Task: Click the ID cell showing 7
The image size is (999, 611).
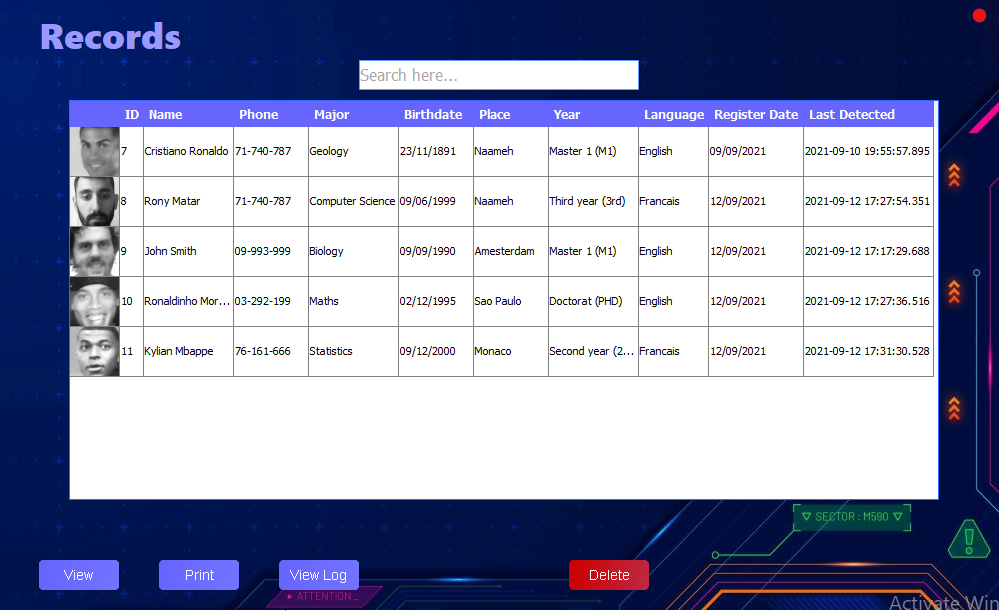Action: click(131, 152)
